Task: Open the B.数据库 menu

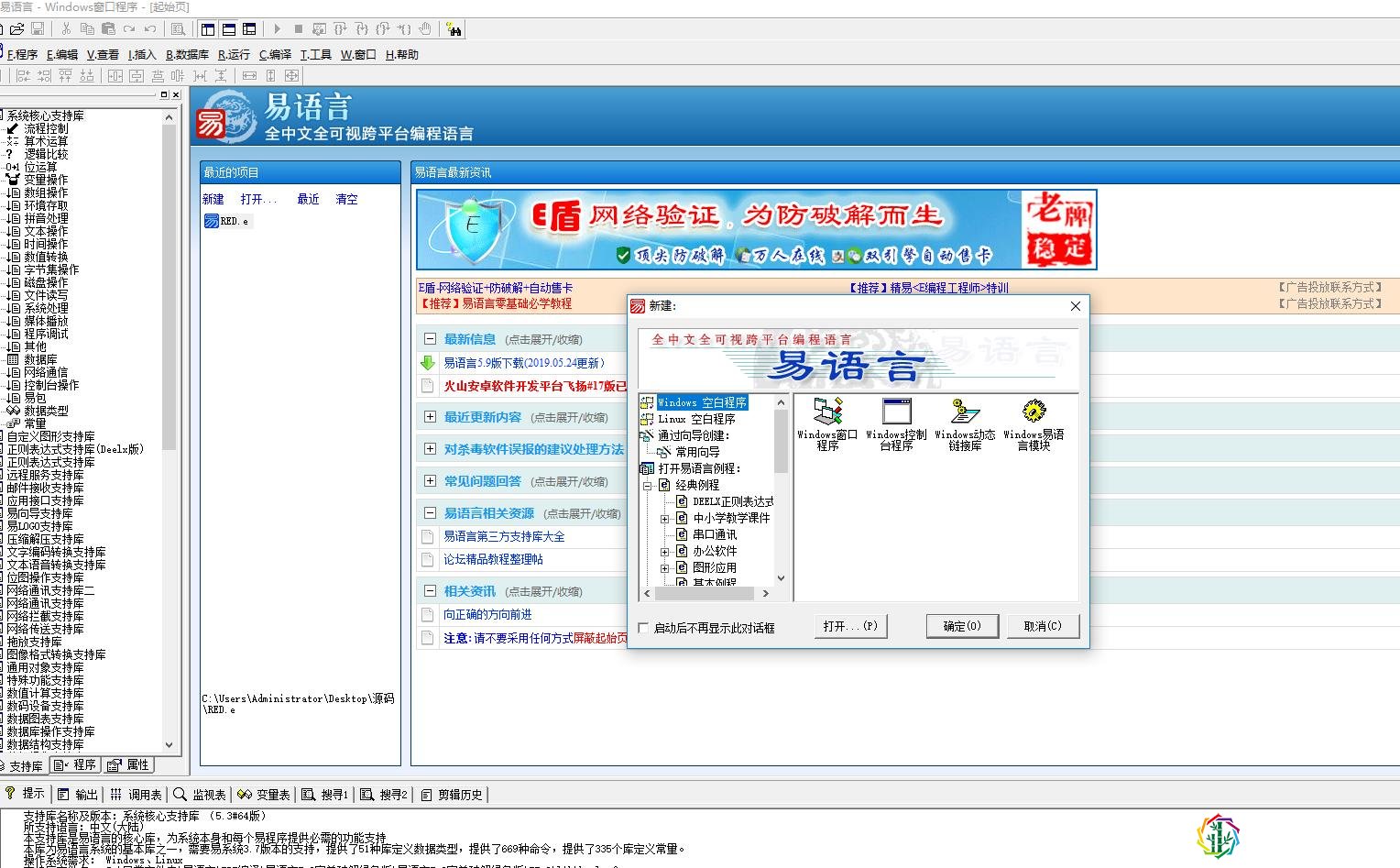Action: [x=187, y=55]
